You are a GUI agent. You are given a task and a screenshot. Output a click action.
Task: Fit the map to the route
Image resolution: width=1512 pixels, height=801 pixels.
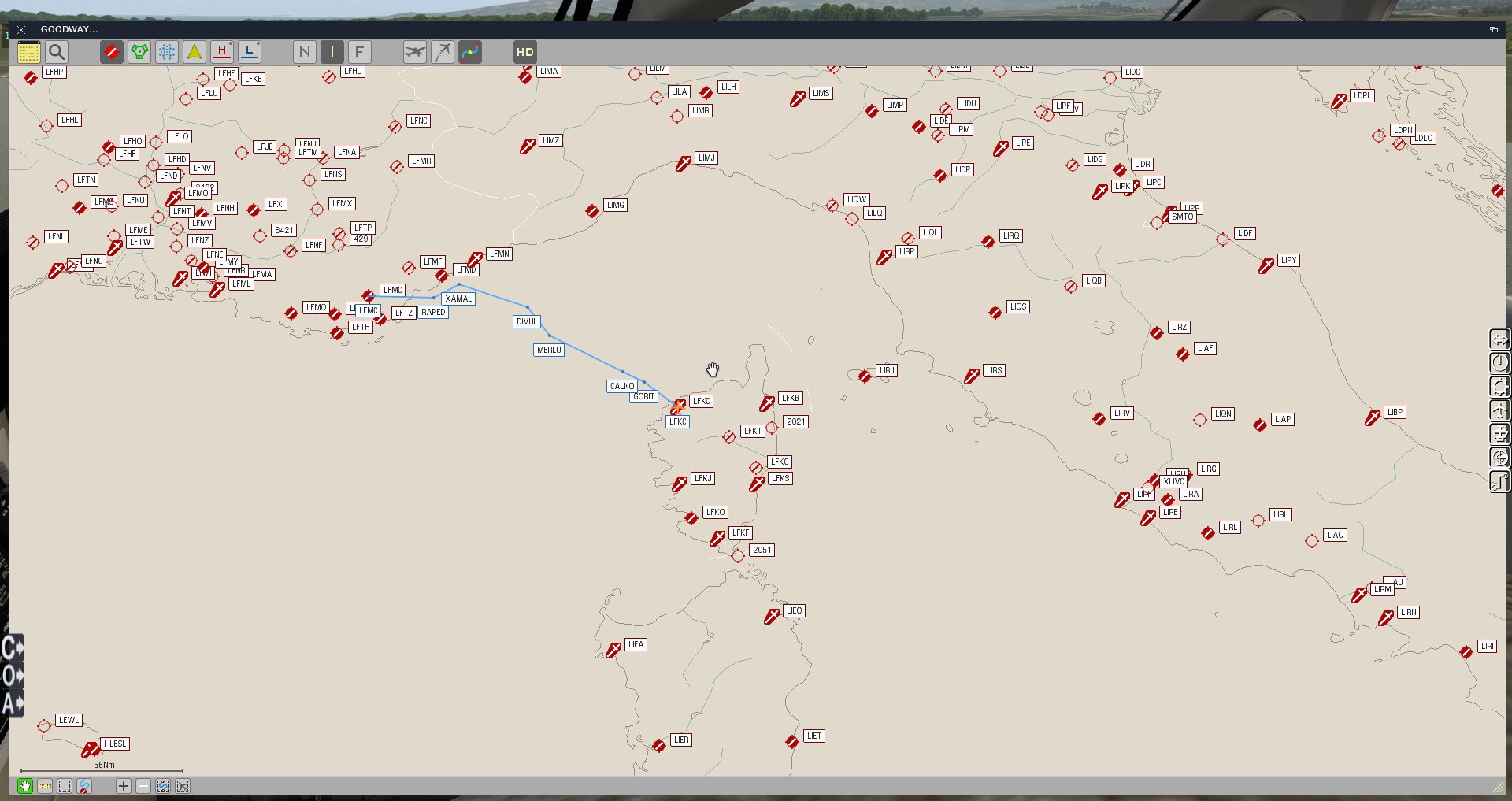coord(163,786)
